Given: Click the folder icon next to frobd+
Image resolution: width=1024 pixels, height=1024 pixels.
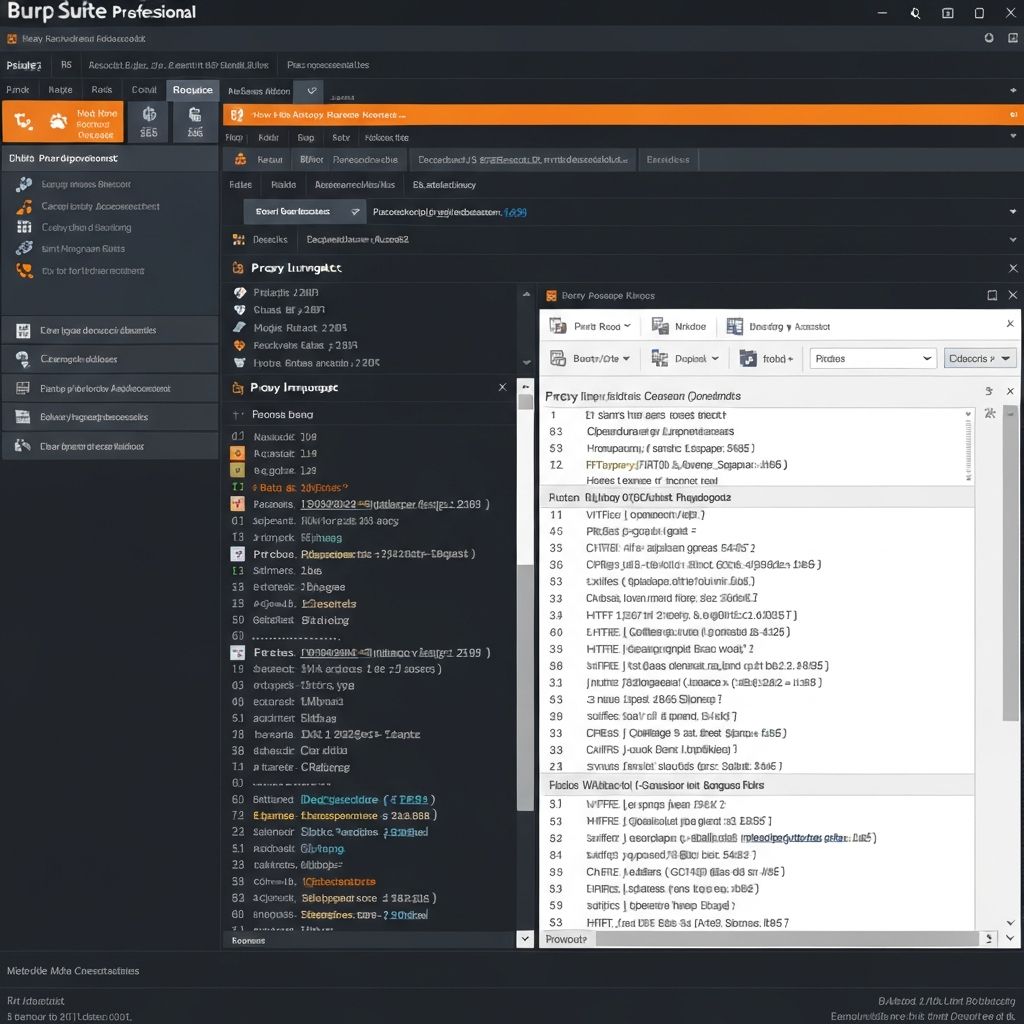Looking at the screenshot, I should (748, 358).
